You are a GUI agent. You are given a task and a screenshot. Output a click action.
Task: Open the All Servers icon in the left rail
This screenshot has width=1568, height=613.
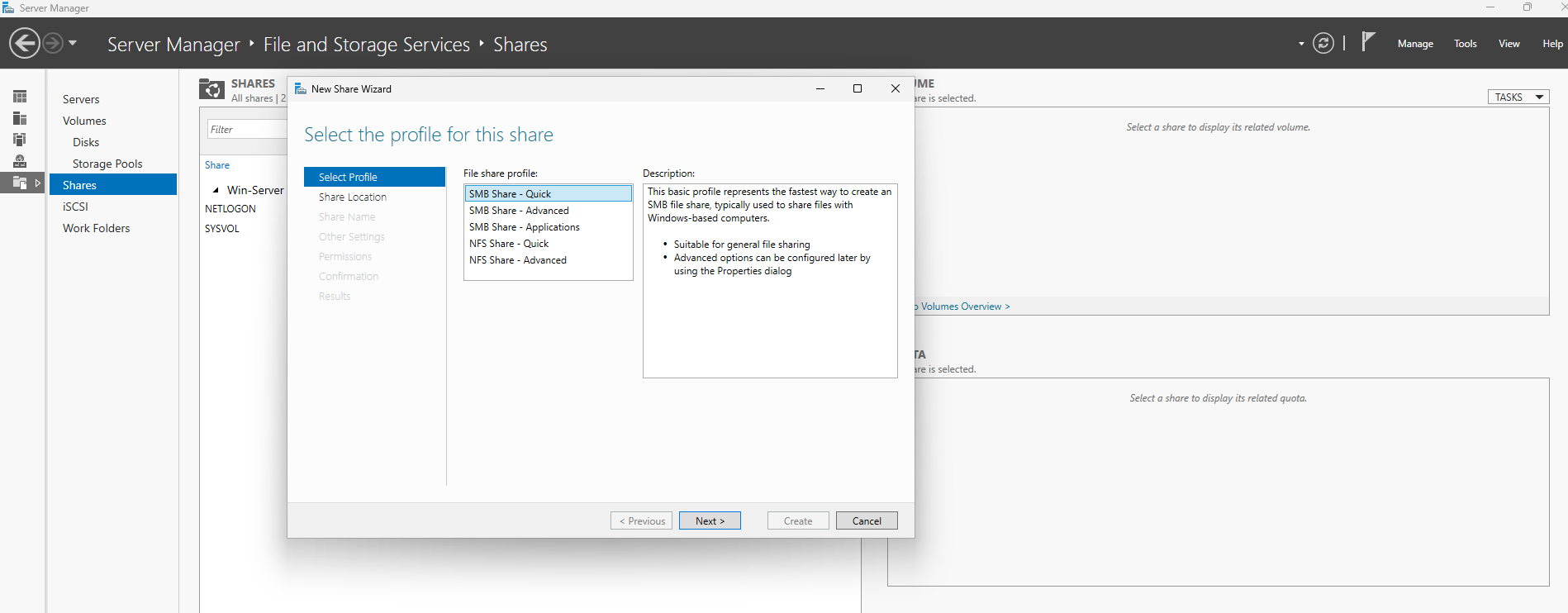click(x=20, y=140)
